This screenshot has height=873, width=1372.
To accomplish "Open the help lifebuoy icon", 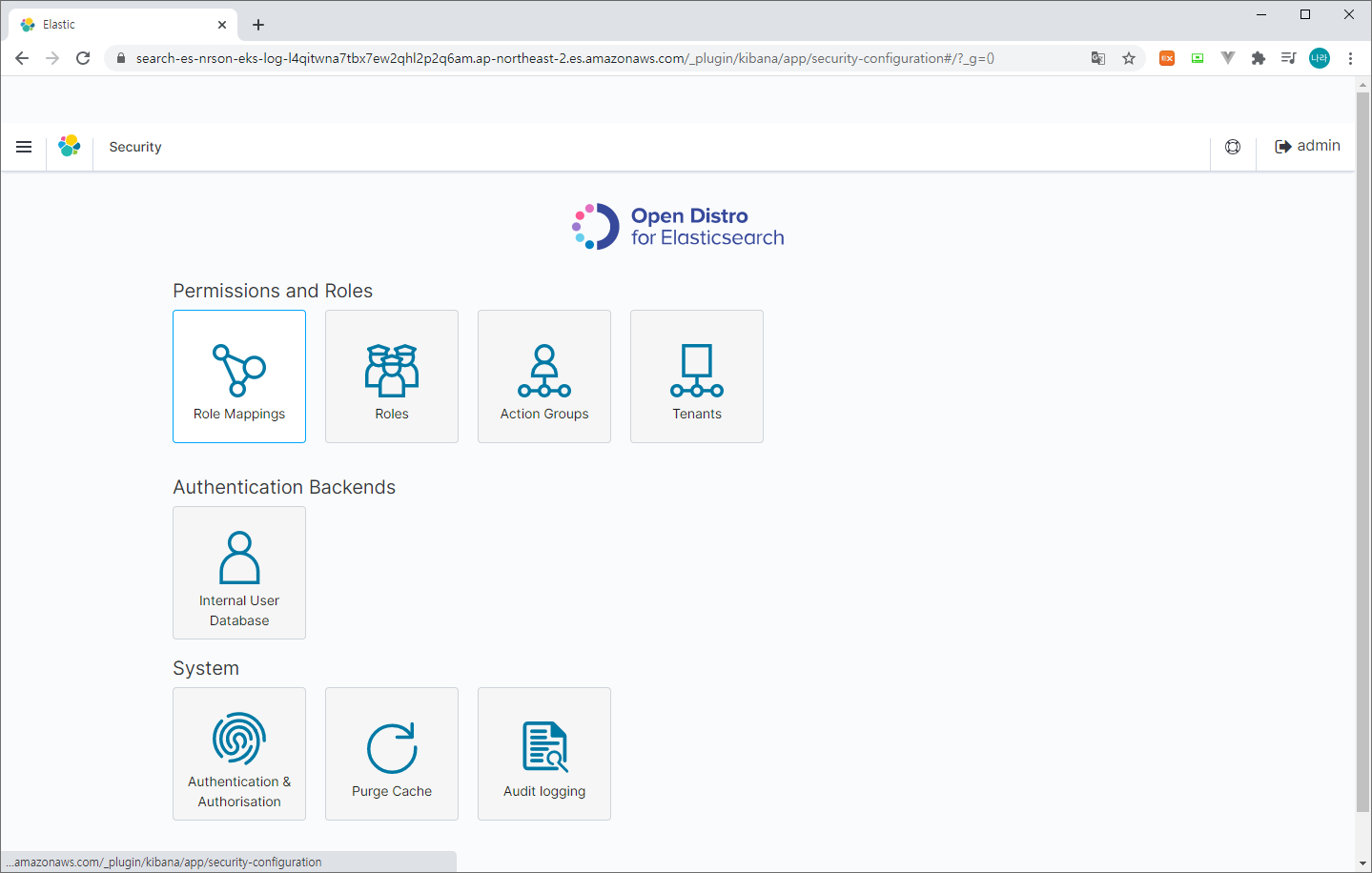I will tap(1233, 147).
